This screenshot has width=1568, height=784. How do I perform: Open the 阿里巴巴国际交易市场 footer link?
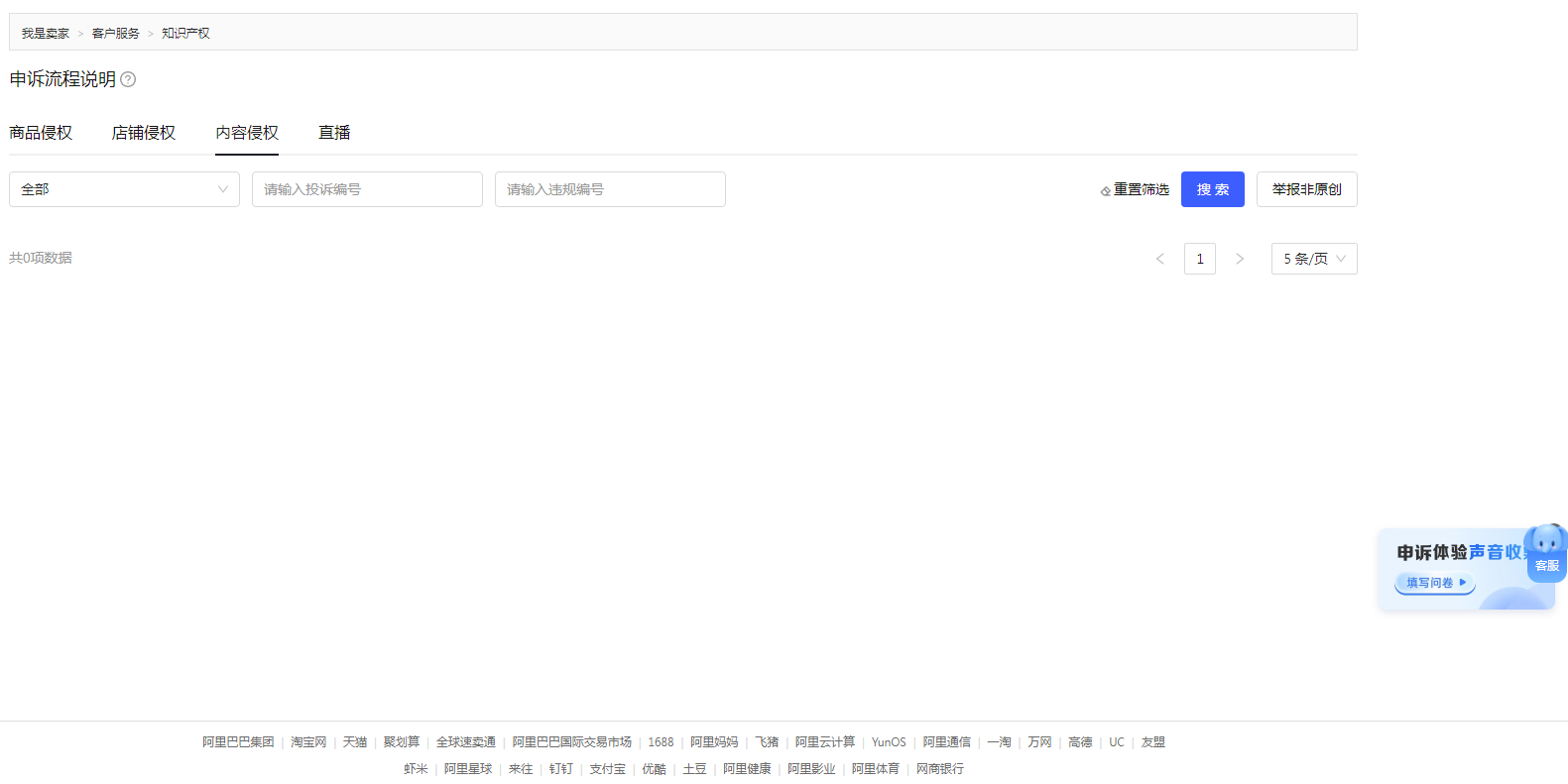(x=572, y=742)
